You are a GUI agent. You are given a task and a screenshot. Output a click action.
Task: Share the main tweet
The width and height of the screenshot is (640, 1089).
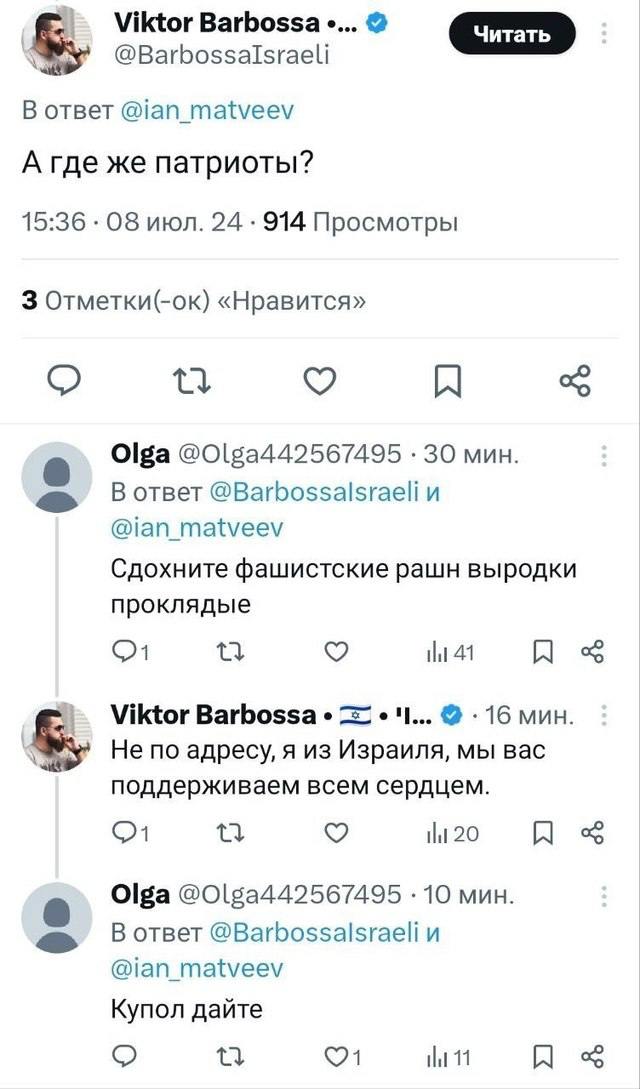(575, 381)
